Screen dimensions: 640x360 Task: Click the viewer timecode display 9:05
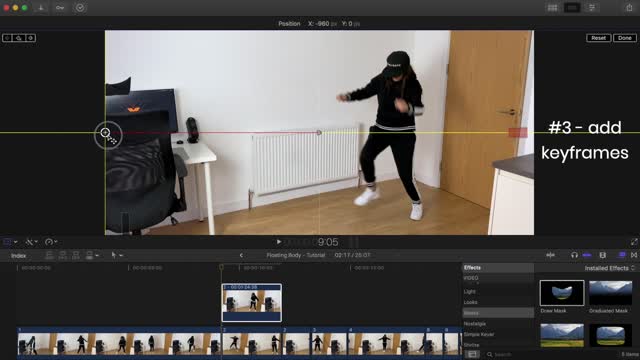point(328,242)
